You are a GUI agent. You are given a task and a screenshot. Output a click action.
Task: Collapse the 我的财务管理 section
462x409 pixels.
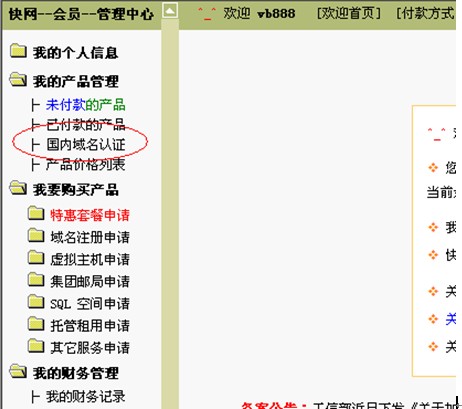75,373
